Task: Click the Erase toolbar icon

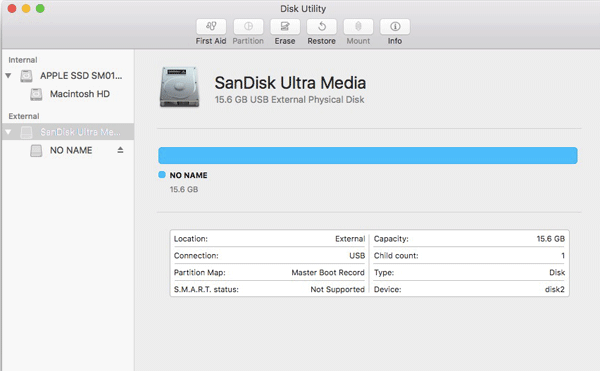Action: click(x=285, y=27)
